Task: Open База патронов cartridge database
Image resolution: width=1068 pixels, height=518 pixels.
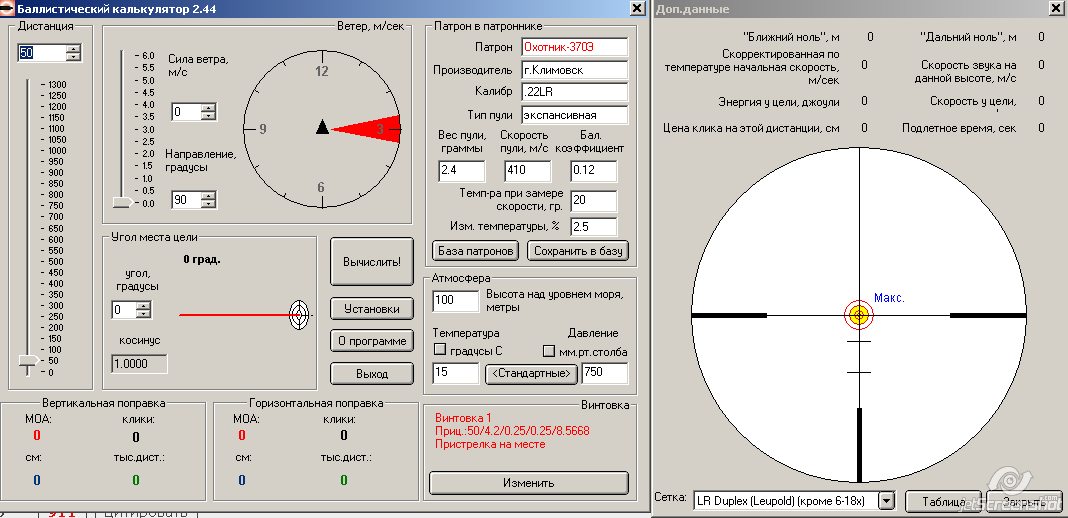Action: (475, 251)
